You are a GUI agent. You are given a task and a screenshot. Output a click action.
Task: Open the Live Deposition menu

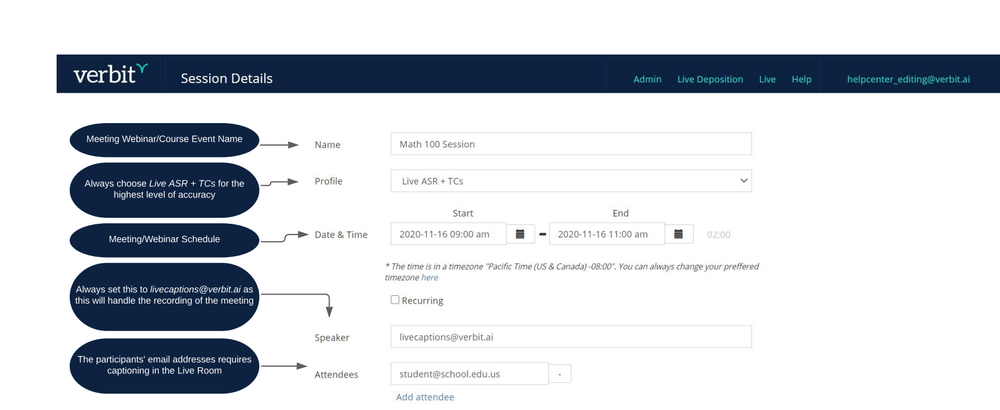710,79
